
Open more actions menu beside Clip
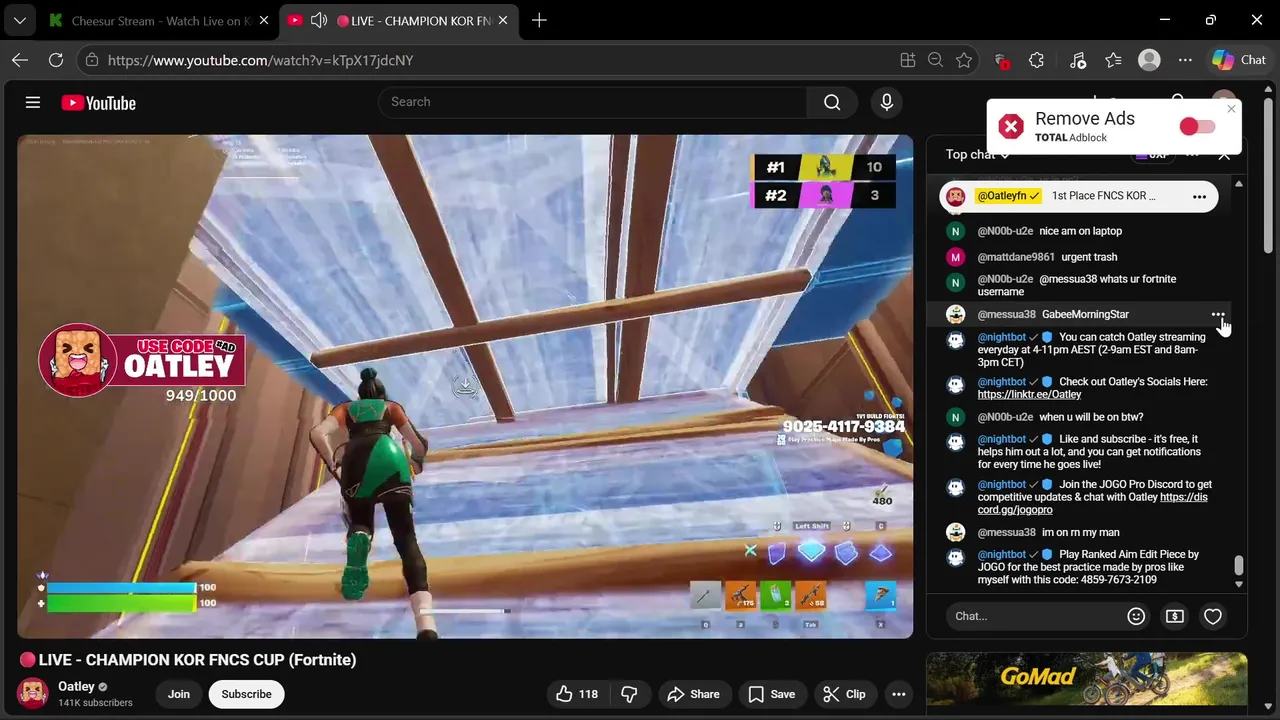(898, 694)
